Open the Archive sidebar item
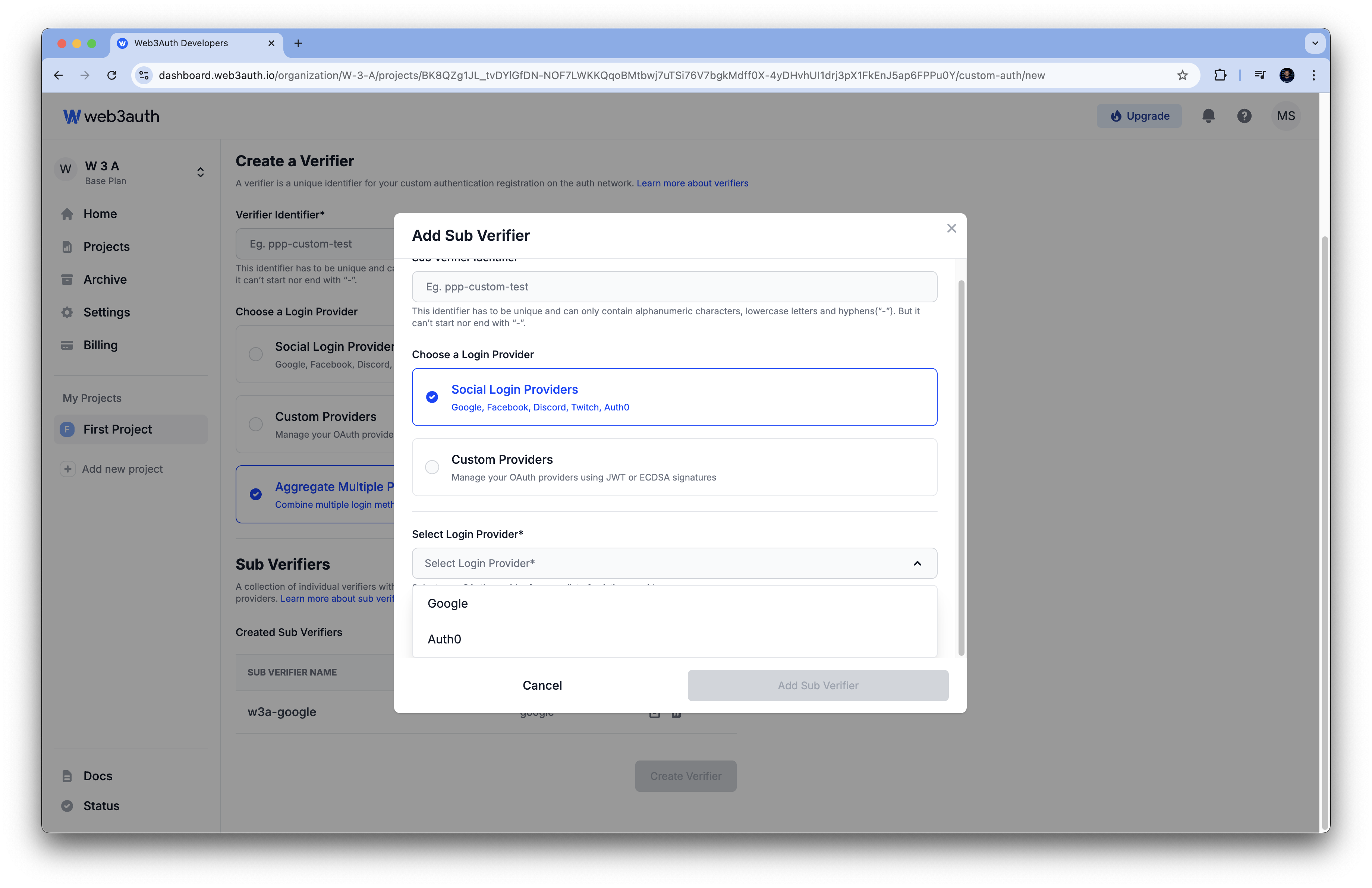Screen dimensions: 1372x888 pyautogui.click(x=105, y=280)
